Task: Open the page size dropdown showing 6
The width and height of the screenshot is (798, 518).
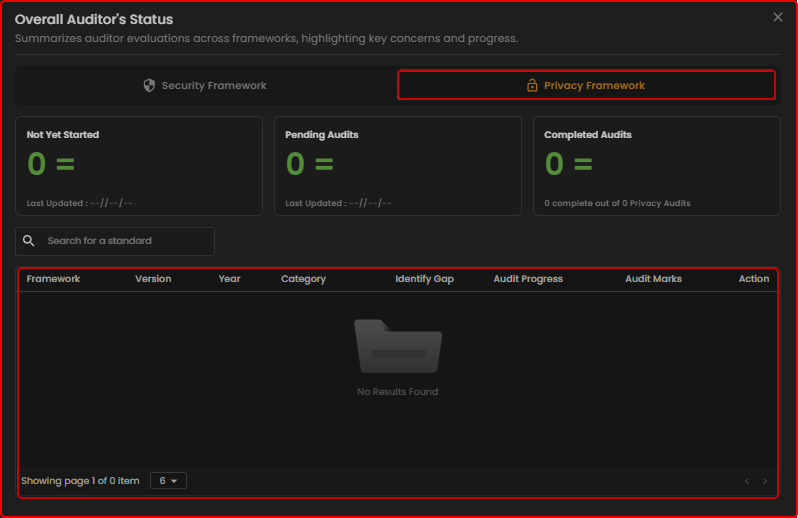Action: pos(168,481)
